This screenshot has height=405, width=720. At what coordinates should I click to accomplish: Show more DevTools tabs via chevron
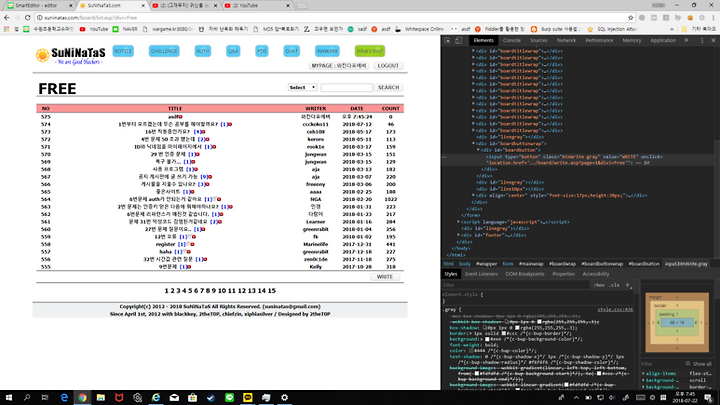(686, 40)
